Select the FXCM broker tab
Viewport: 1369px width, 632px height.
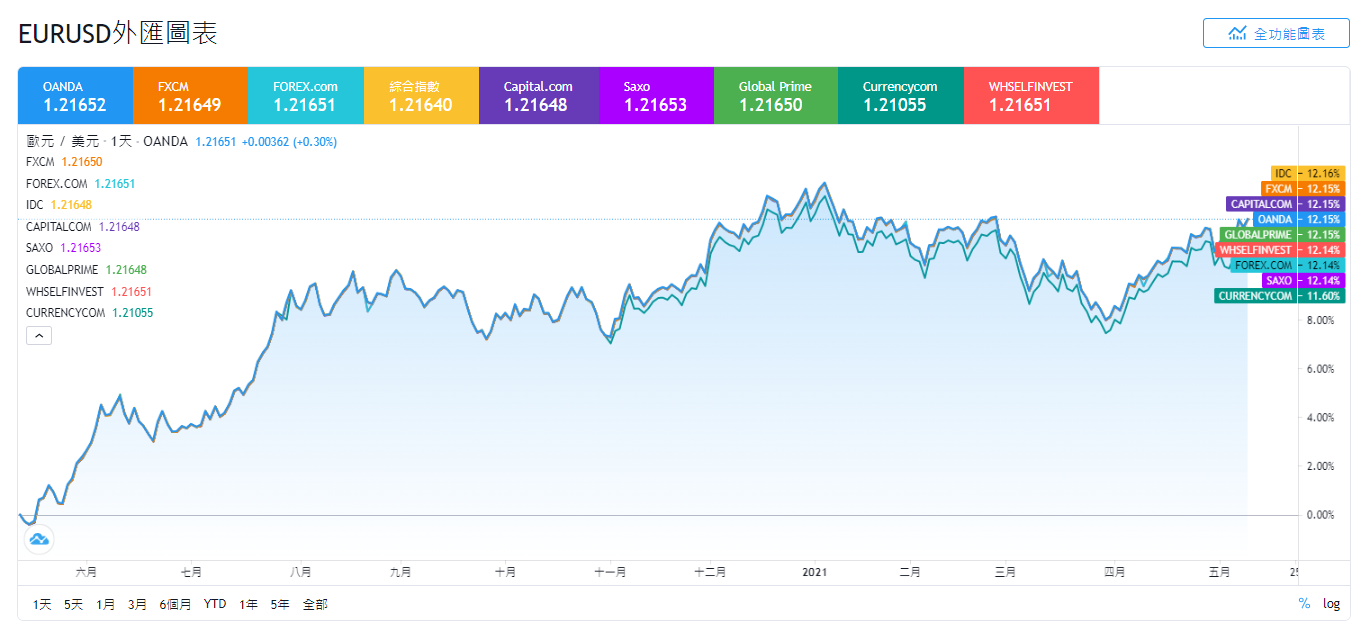coord(190,96)
